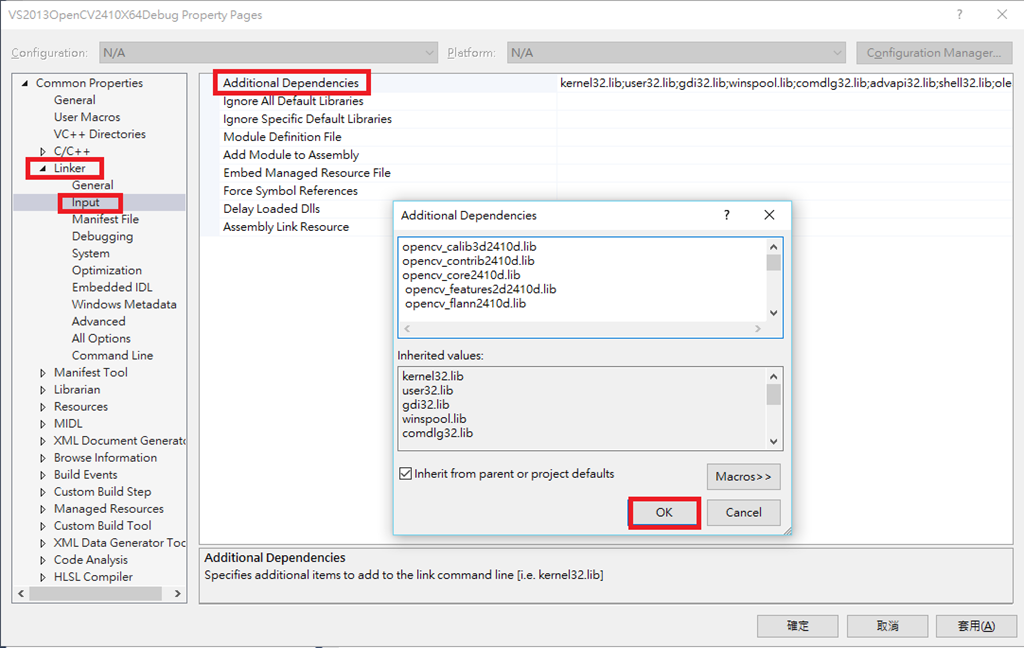The width and height of the screenshot is (1024, 648).
Task: Expand the Librarian node
Action: (x=43, y=390)
